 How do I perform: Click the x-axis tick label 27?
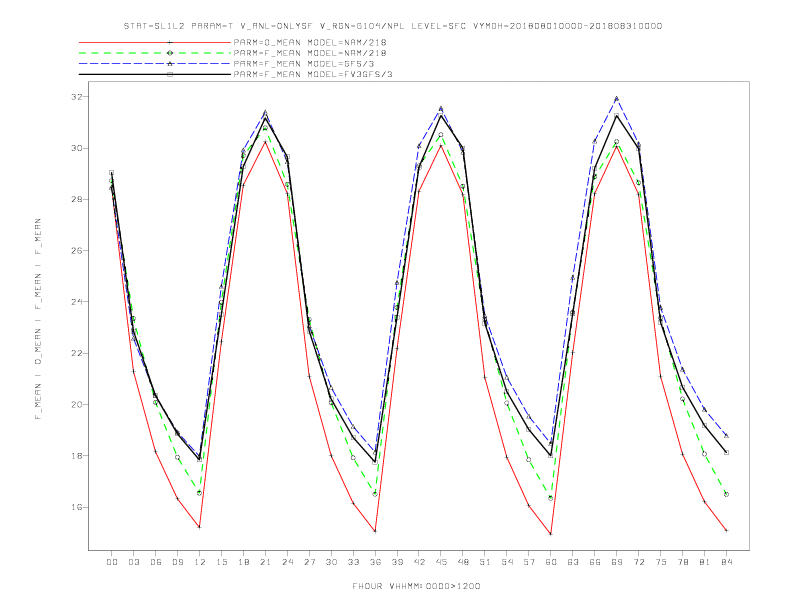309,562
